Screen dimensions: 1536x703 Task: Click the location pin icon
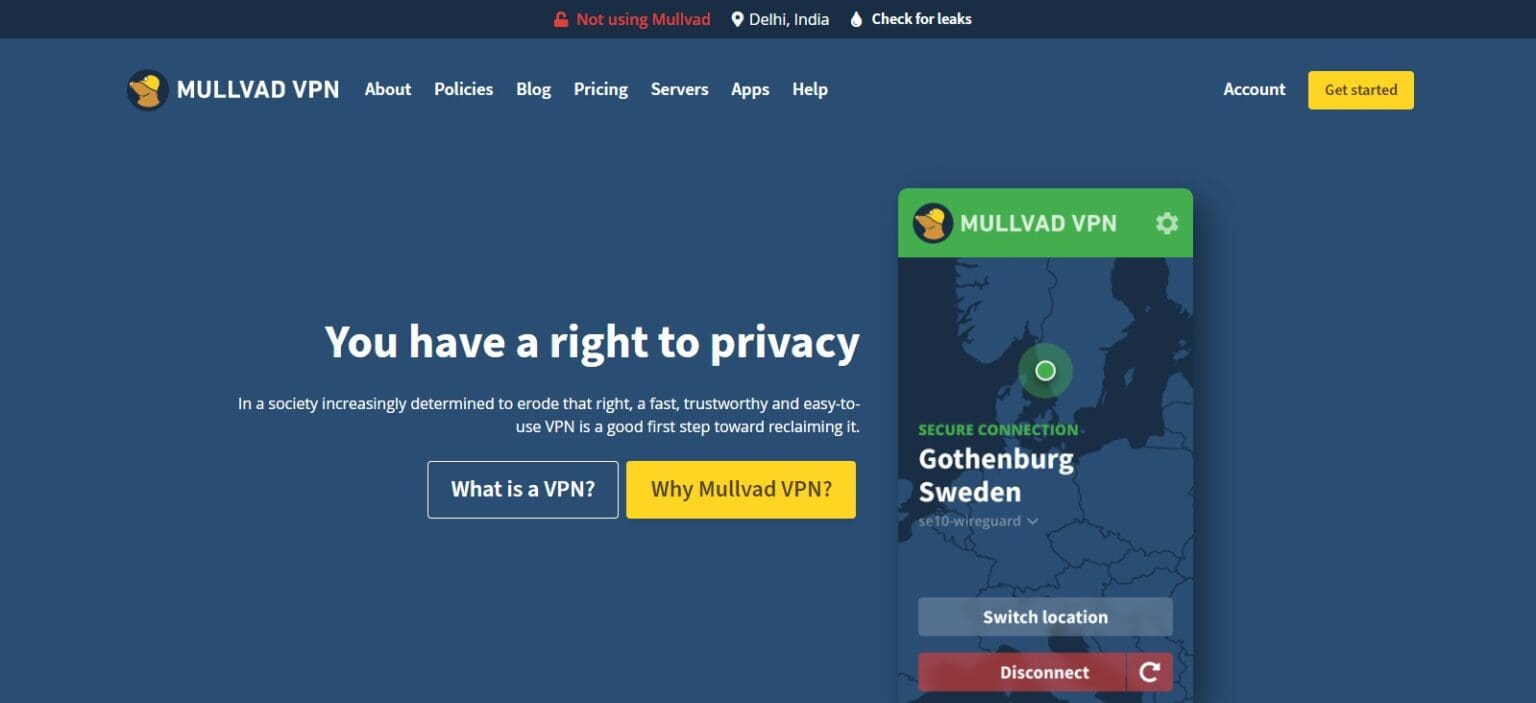tap(738, 19)
